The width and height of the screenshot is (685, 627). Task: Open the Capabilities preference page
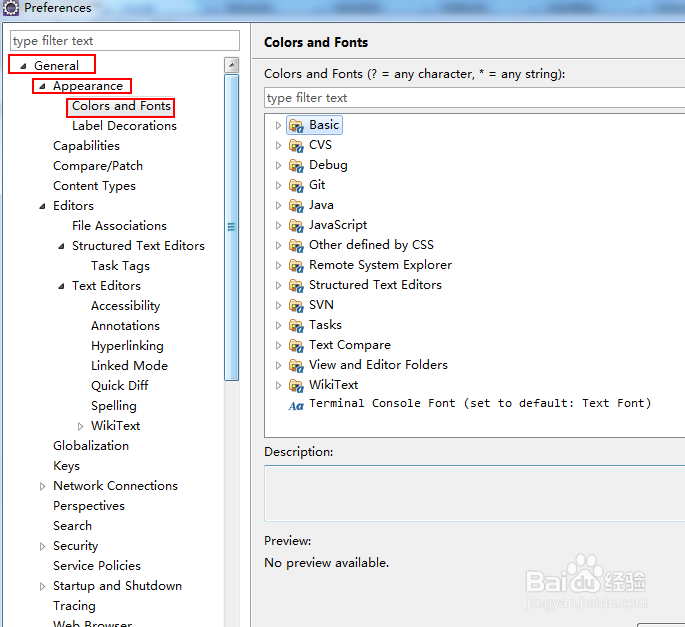click(86, 146)
